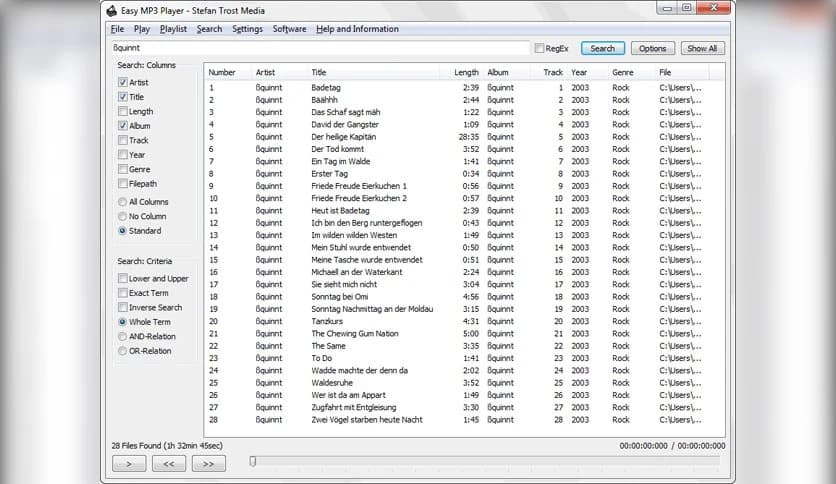This screenshot has height=484, width=836.
Task: Enable Inverse Search criteria
Action: (123, 307)
